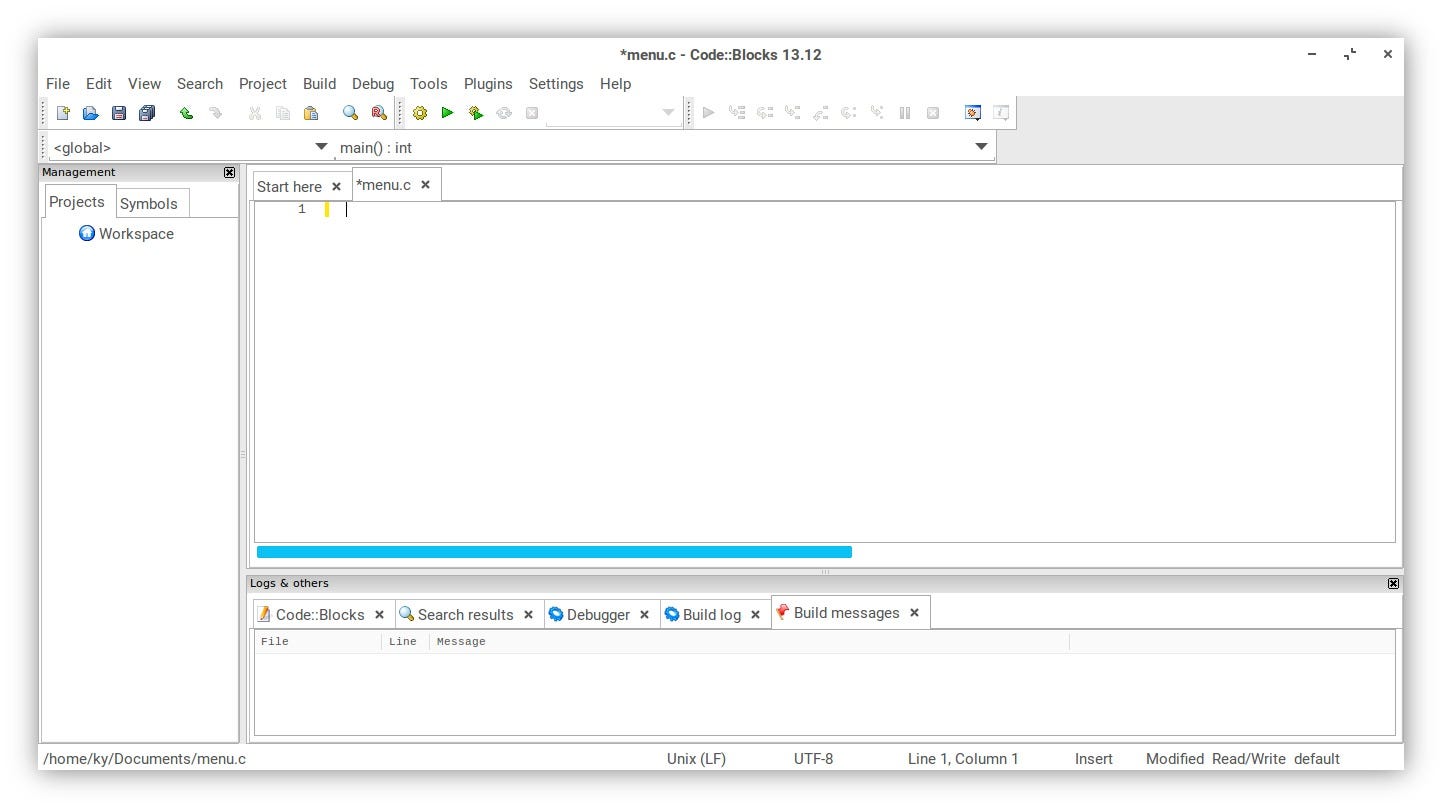Click the Abort build icon
This screenshot has height=810, width=1444.
tap(532, 113)
